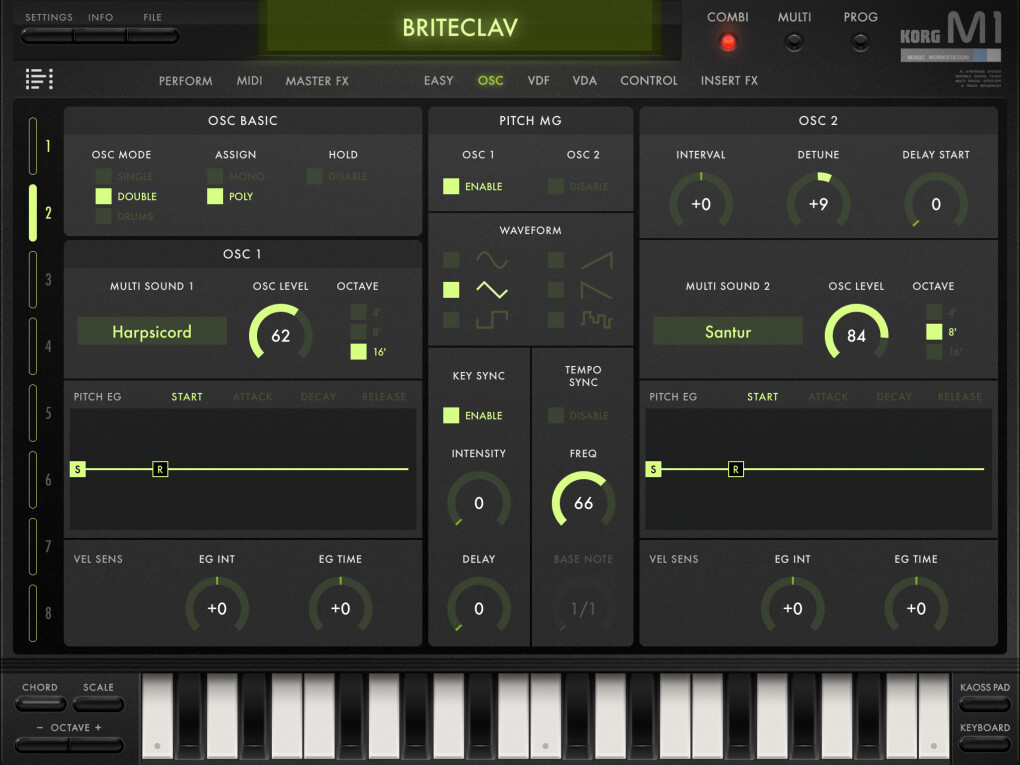The image size is (1020, 765).
Task: Click the KEYBOARD button
Action: (x=985, y=744)
